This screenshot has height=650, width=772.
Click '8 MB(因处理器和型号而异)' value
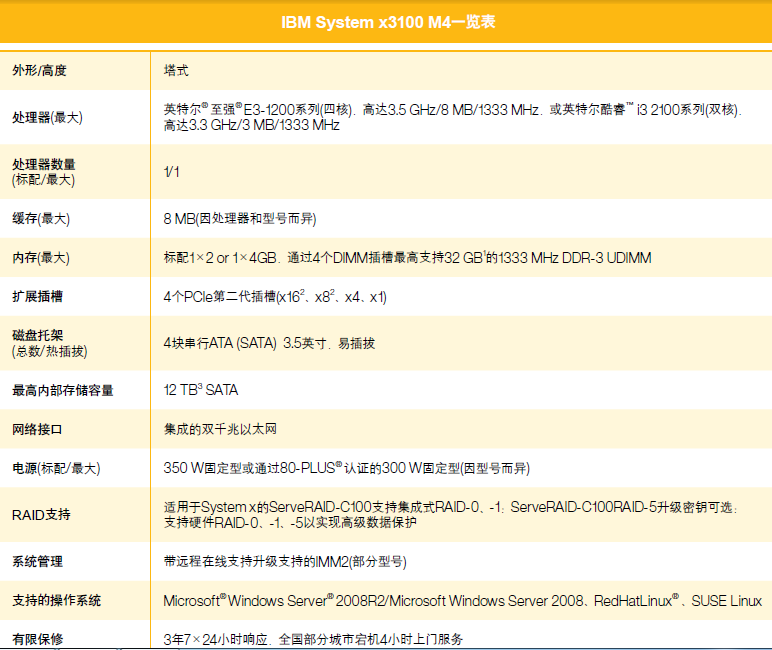[x=240, y=218]
